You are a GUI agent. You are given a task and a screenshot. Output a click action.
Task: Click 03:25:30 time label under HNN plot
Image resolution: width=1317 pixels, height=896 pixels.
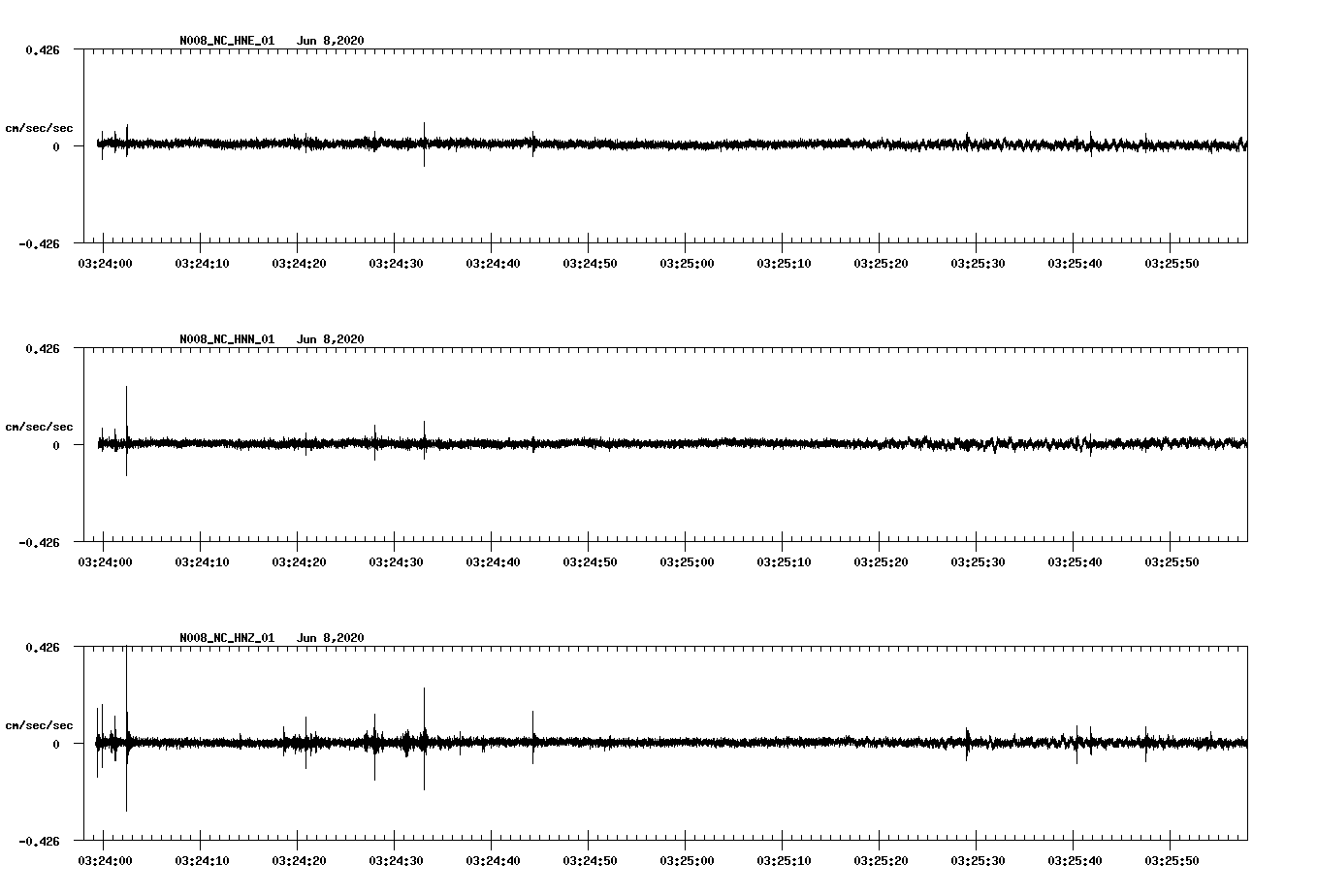click(977, 562)
